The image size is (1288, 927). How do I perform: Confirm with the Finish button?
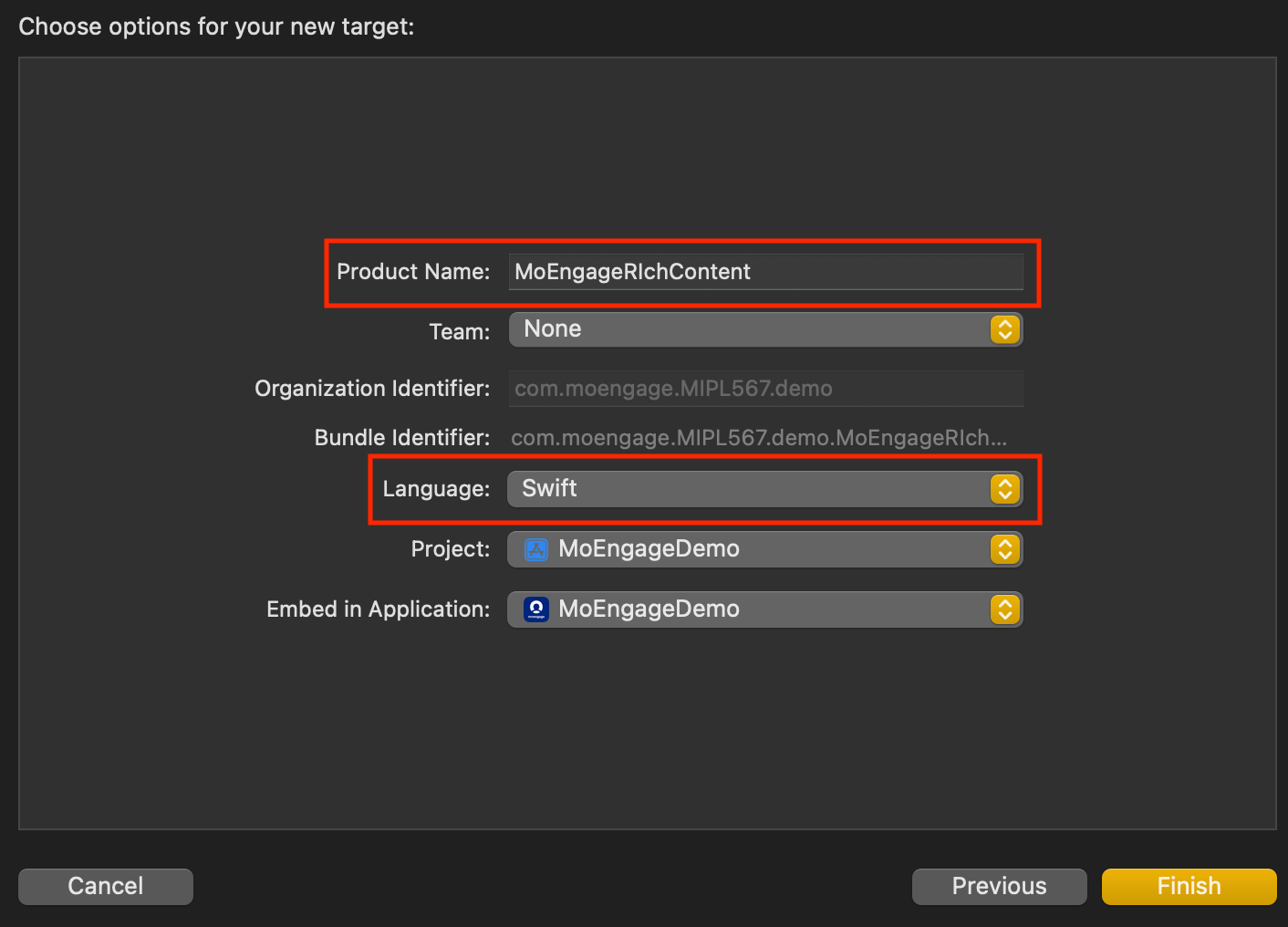(1189, 886)
